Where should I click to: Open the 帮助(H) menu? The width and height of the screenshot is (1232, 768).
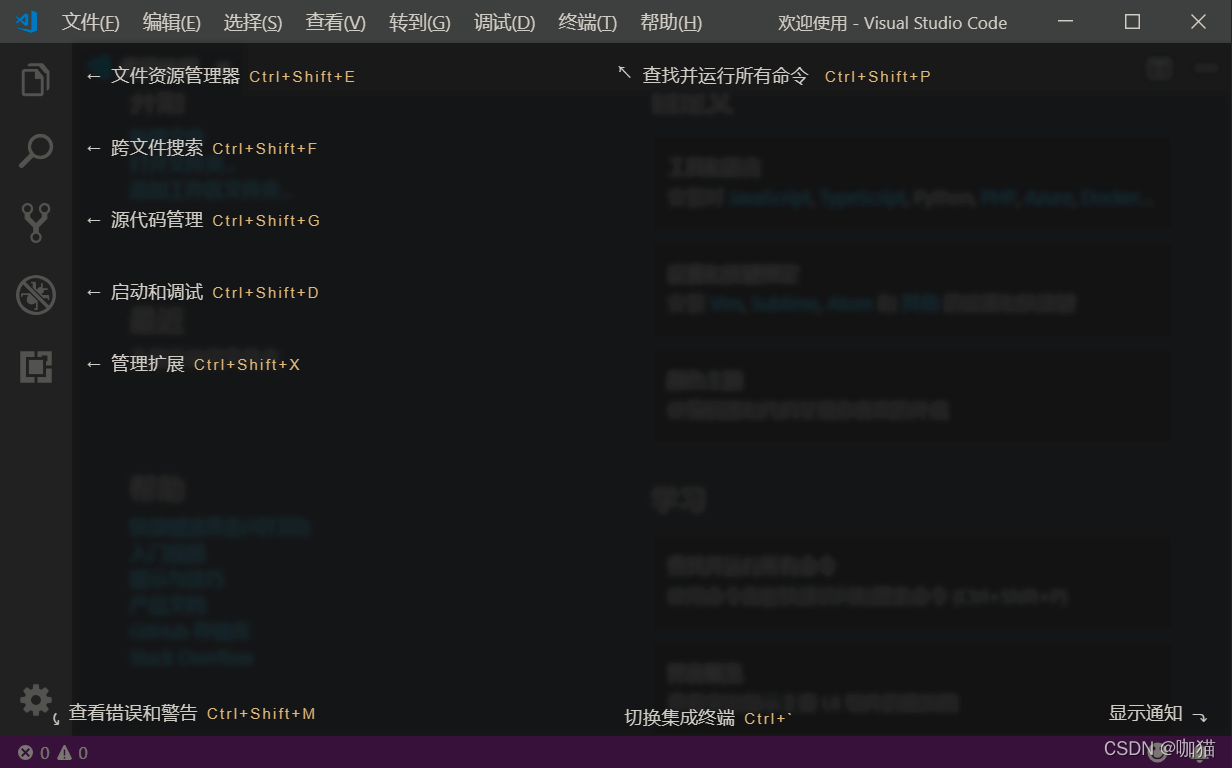click(x=670, y=22)
